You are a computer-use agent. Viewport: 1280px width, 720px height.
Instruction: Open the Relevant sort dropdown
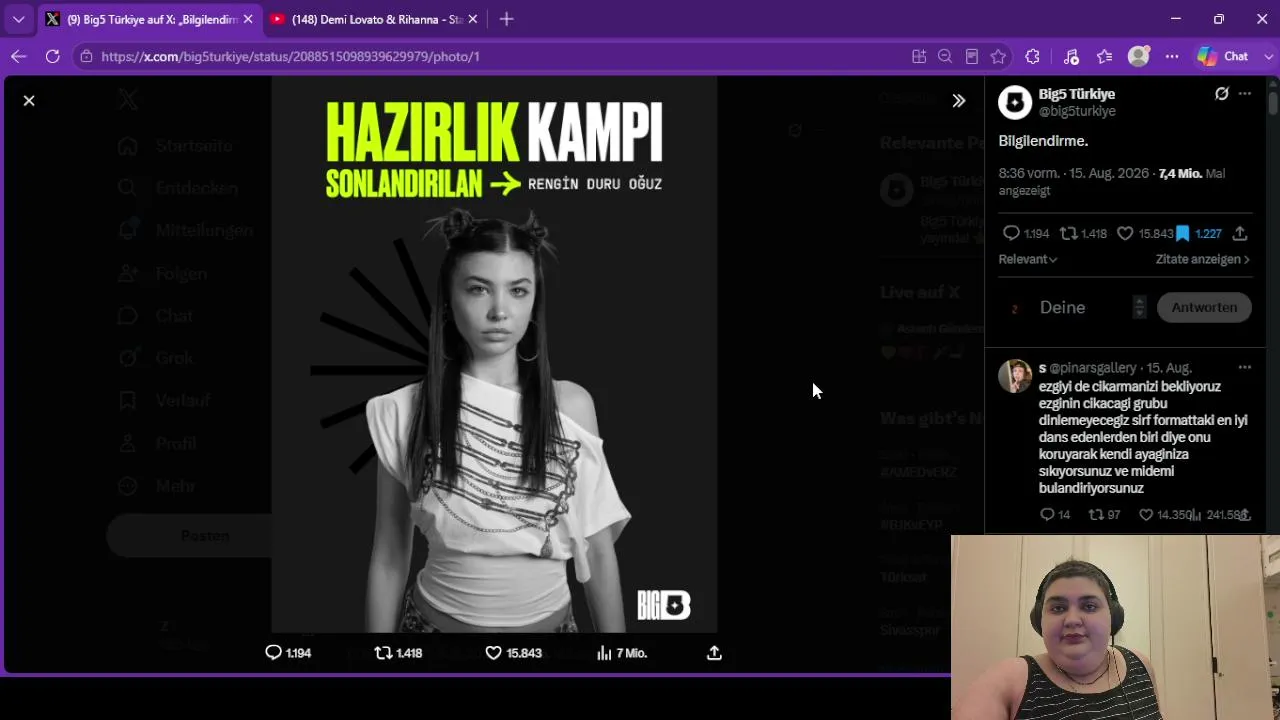(x=1028, y=259)
